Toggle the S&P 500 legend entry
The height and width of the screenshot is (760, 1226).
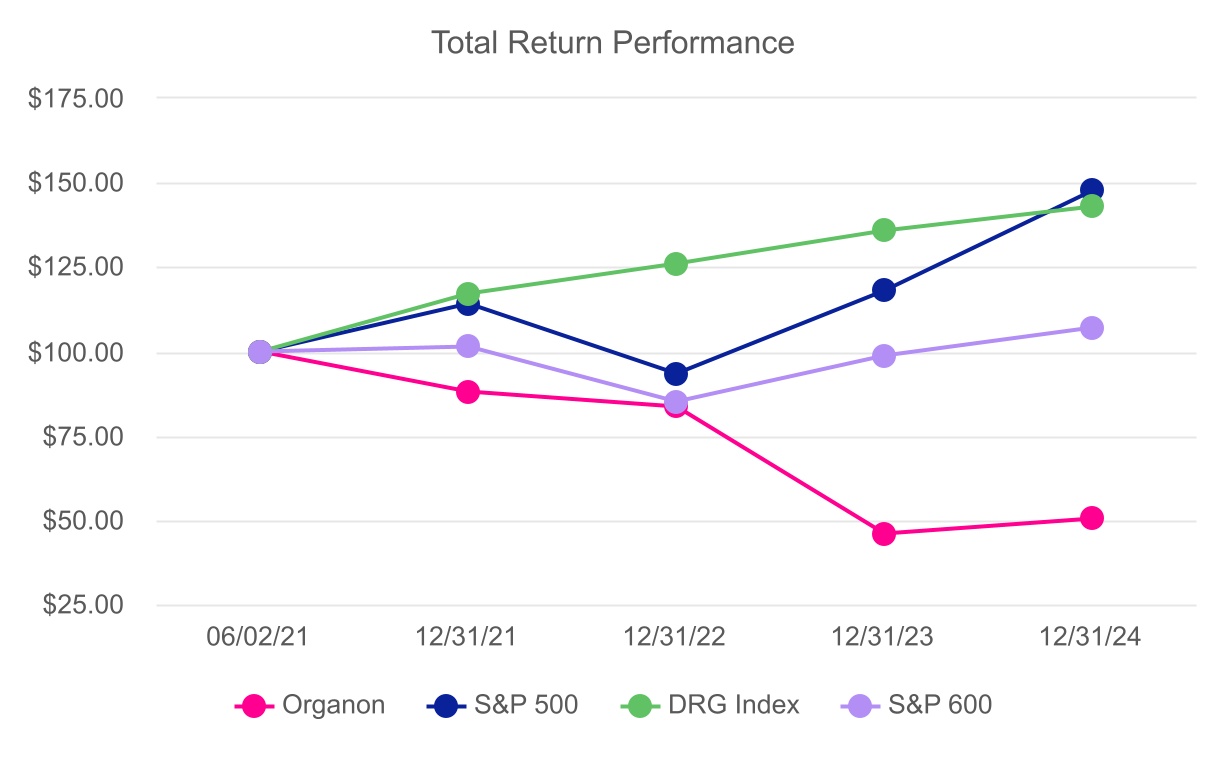(x=502, y=705)
